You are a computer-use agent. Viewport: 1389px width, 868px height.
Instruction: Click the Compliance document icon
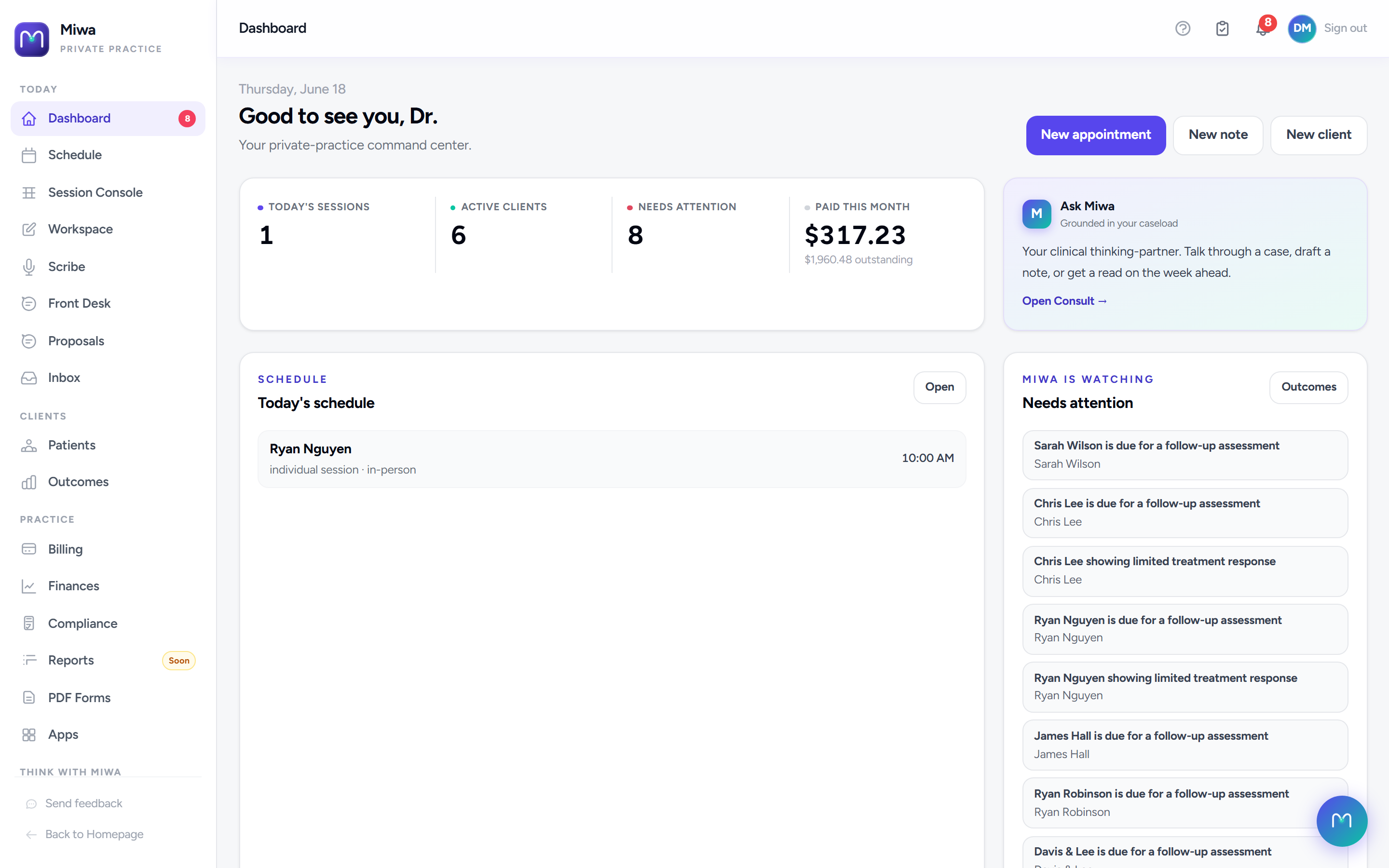pyautogui.click(x=29, y=624)
